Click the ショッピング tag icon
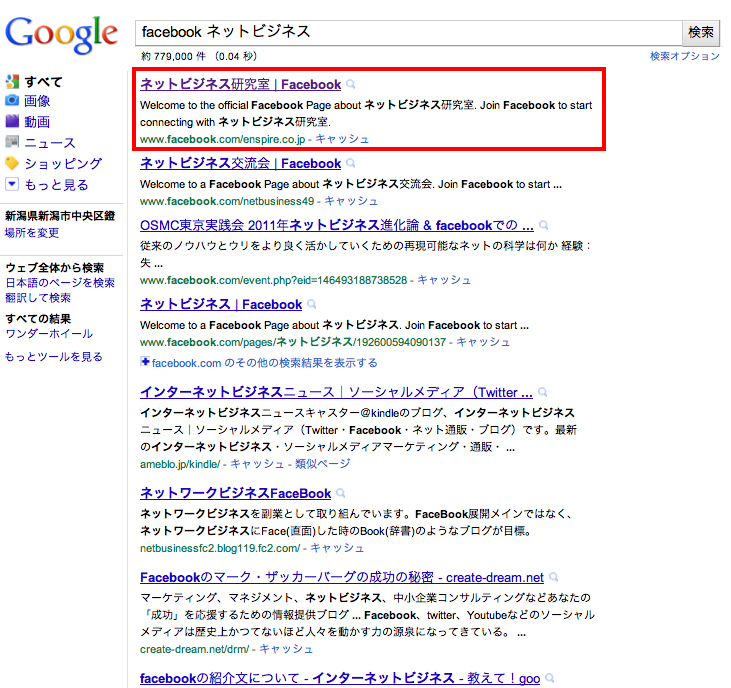 click(x=12, y=163)
